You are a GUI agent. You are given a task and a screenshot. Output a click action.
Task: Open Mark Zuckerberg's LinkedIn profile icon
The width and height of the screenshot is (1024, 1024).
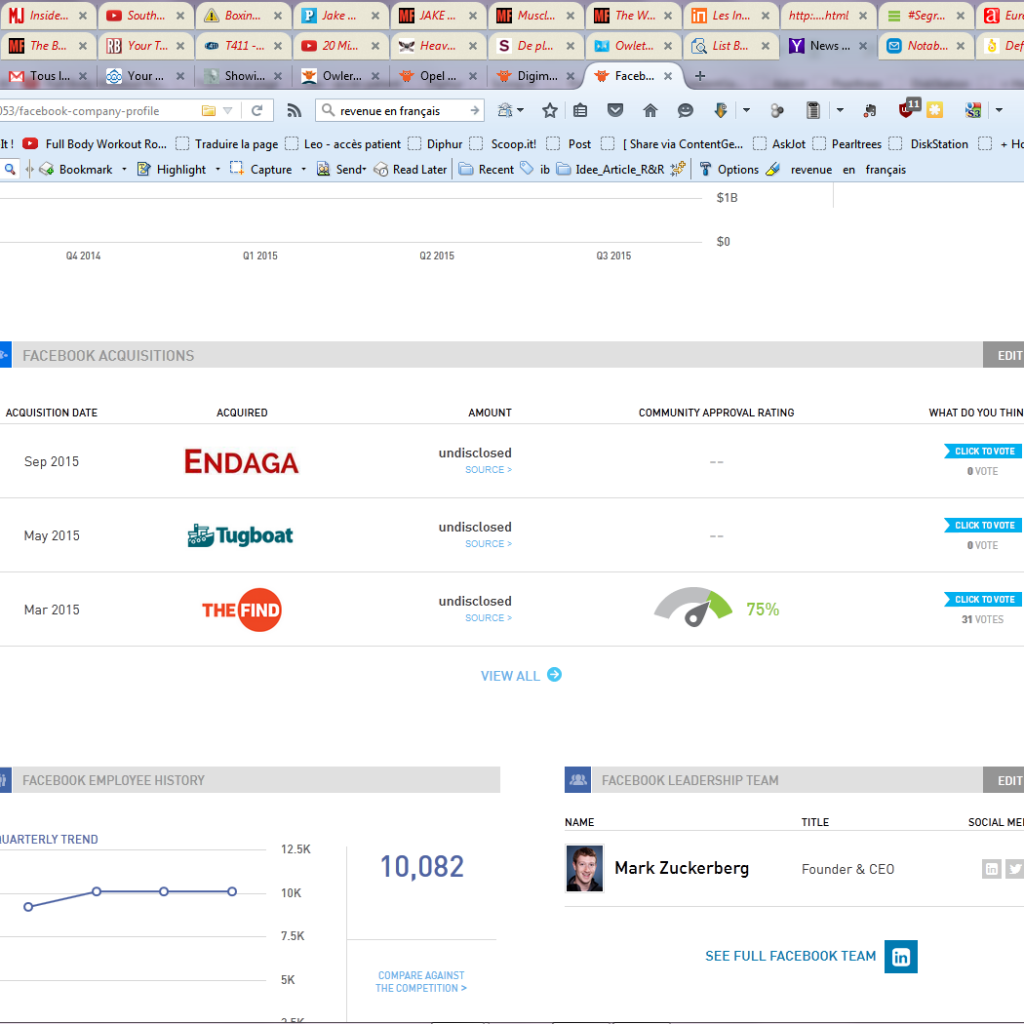click(x=991, y=869)
